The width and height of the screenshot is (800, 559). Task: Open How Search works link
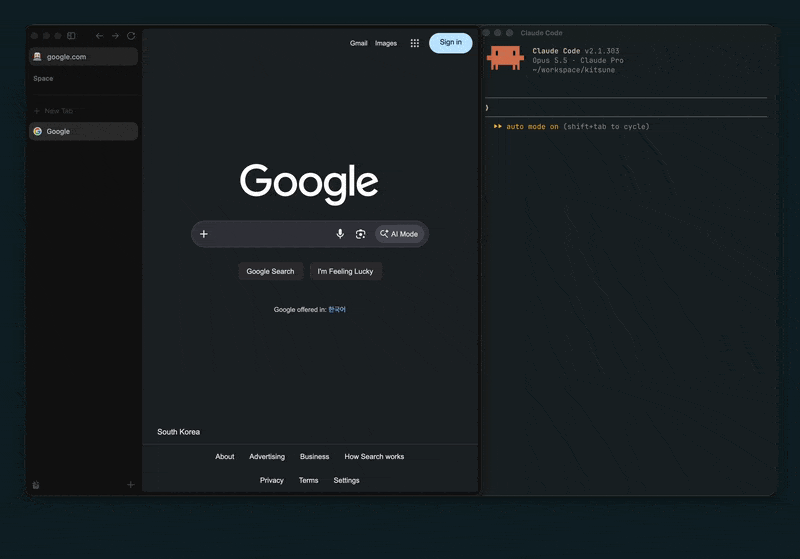(x=374, y=456)
